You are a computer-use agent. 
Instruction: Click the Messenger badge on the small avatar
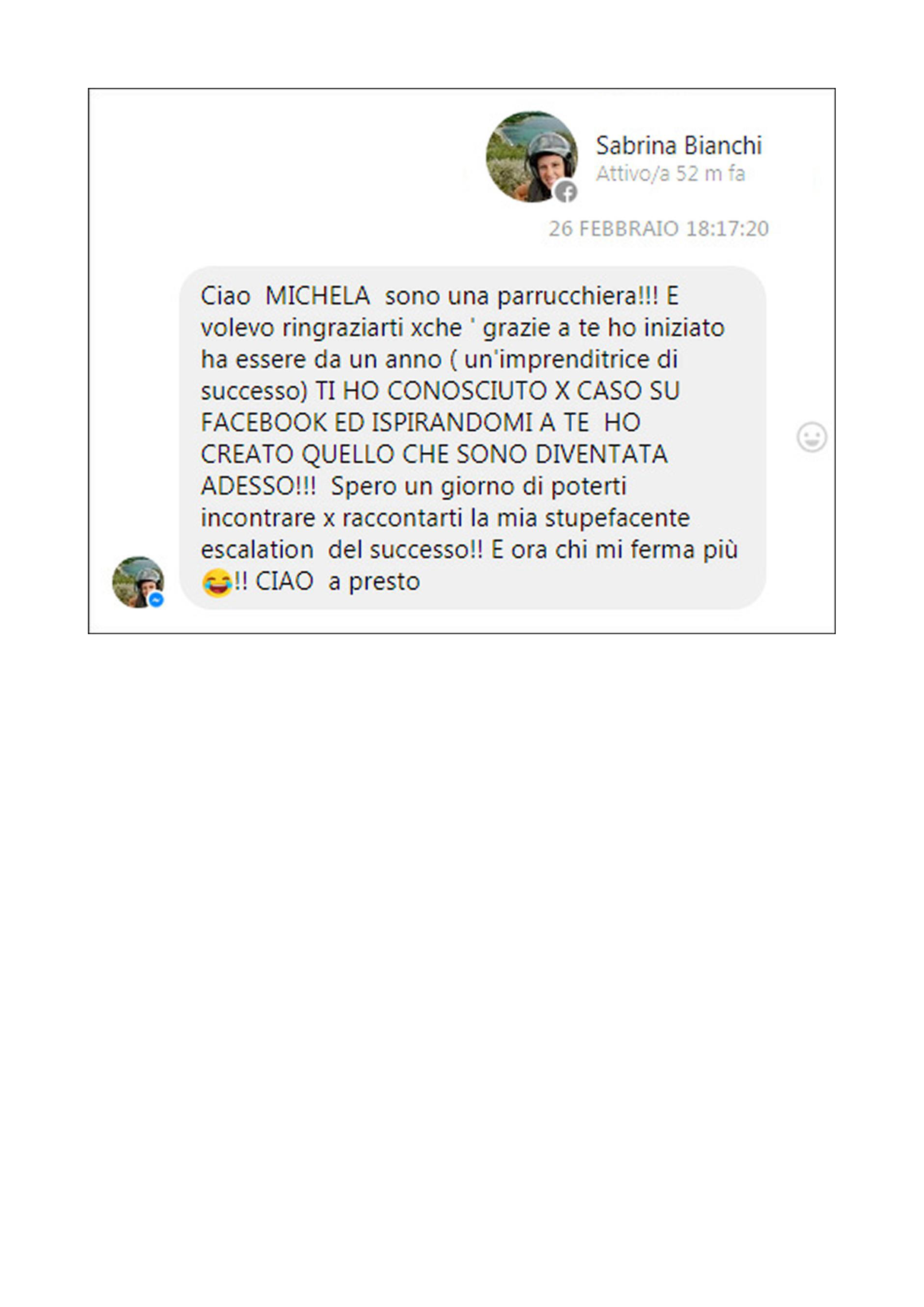(156, 600)
